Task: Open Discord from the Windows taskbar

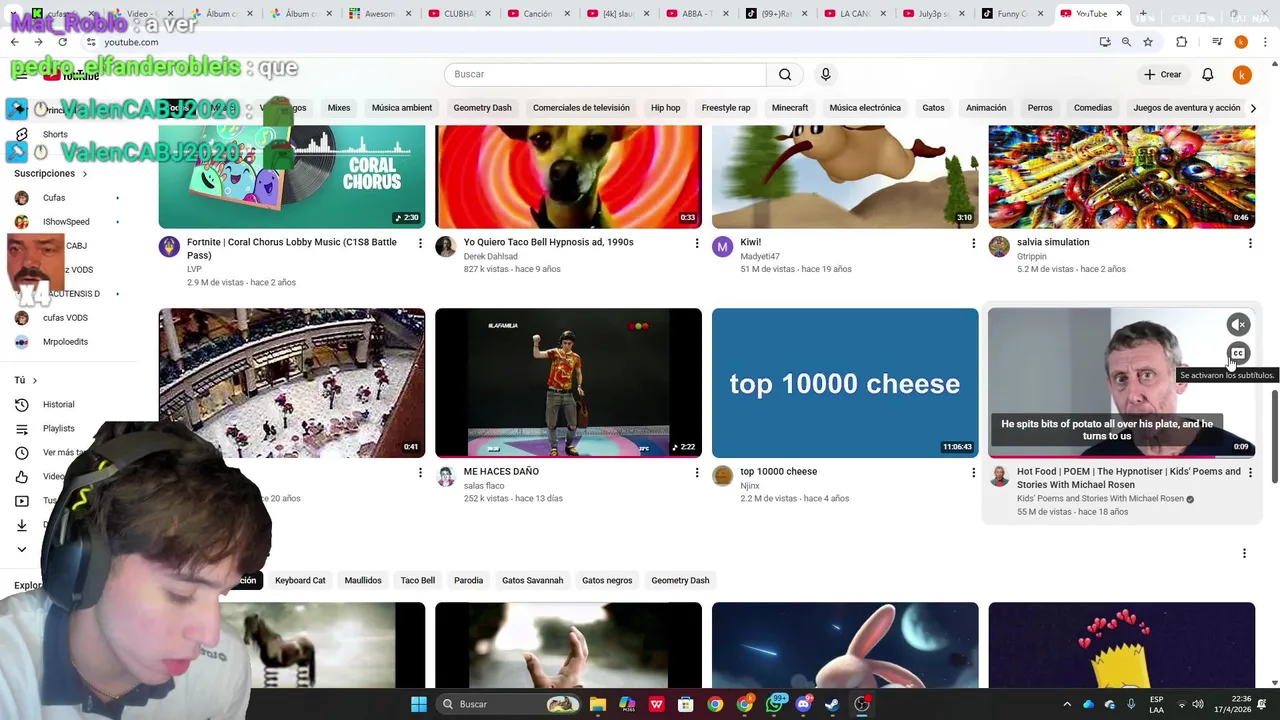Action: 803,704
